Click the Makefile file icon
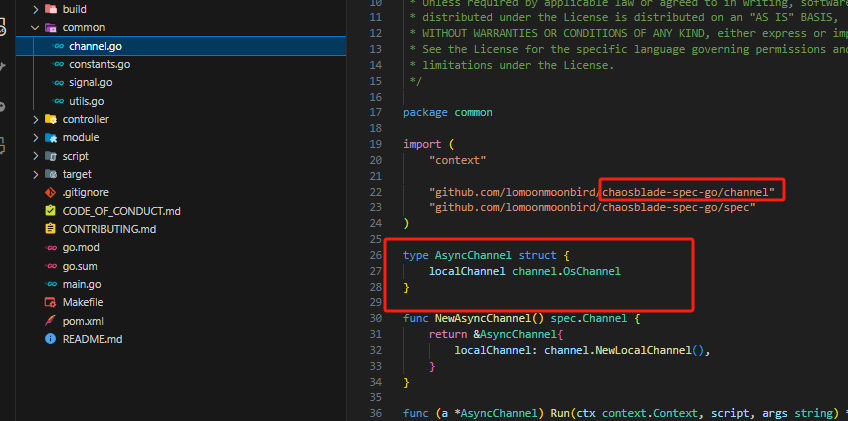The image size is (848, 421). [x=51, y=302]
